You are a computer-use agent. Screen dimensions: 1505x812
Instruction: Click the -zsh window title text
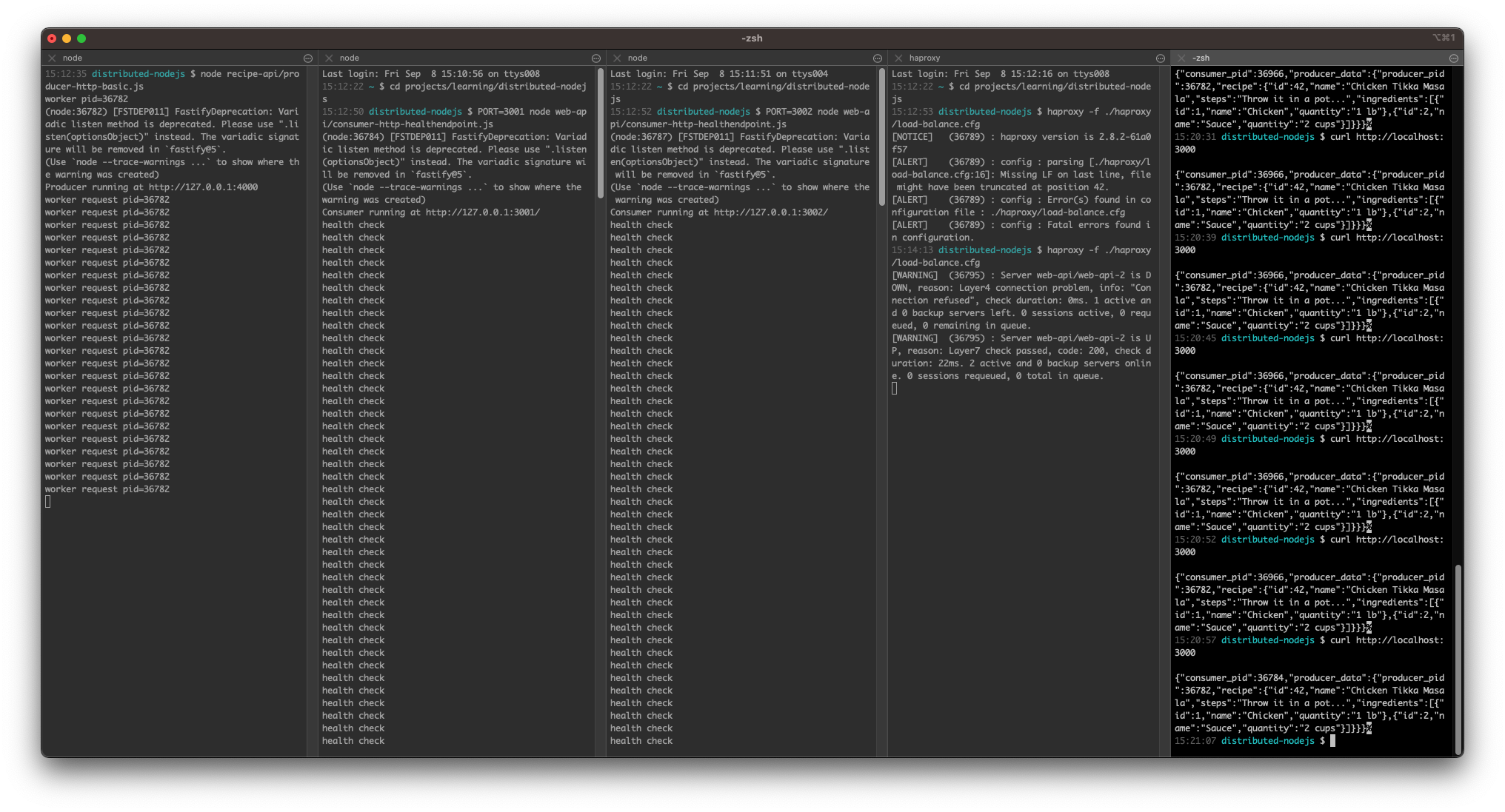pos(752,38)
